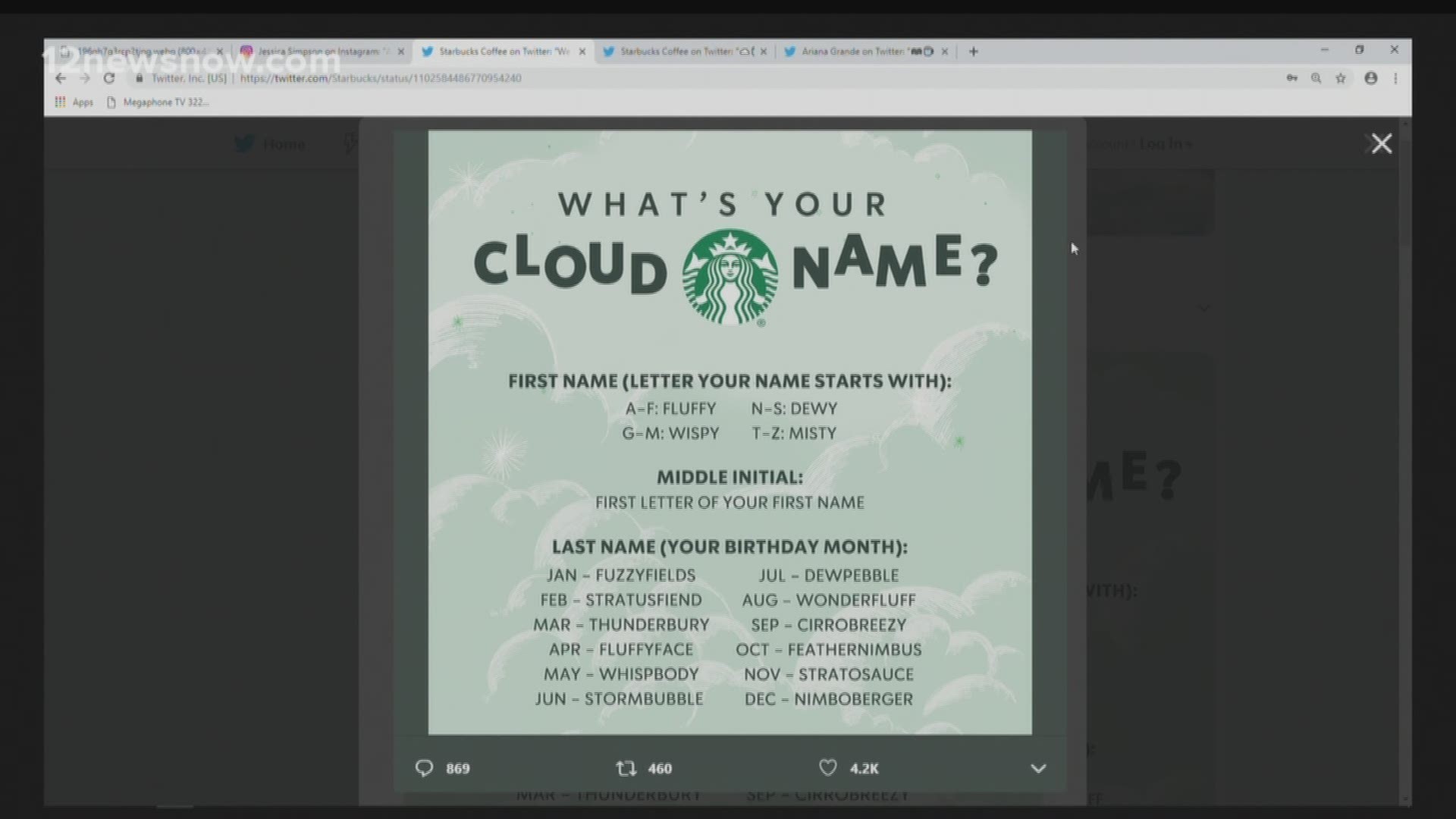Click the retweet icon
The height and width of the screenshot is (819, 1456).
point(626,768)
